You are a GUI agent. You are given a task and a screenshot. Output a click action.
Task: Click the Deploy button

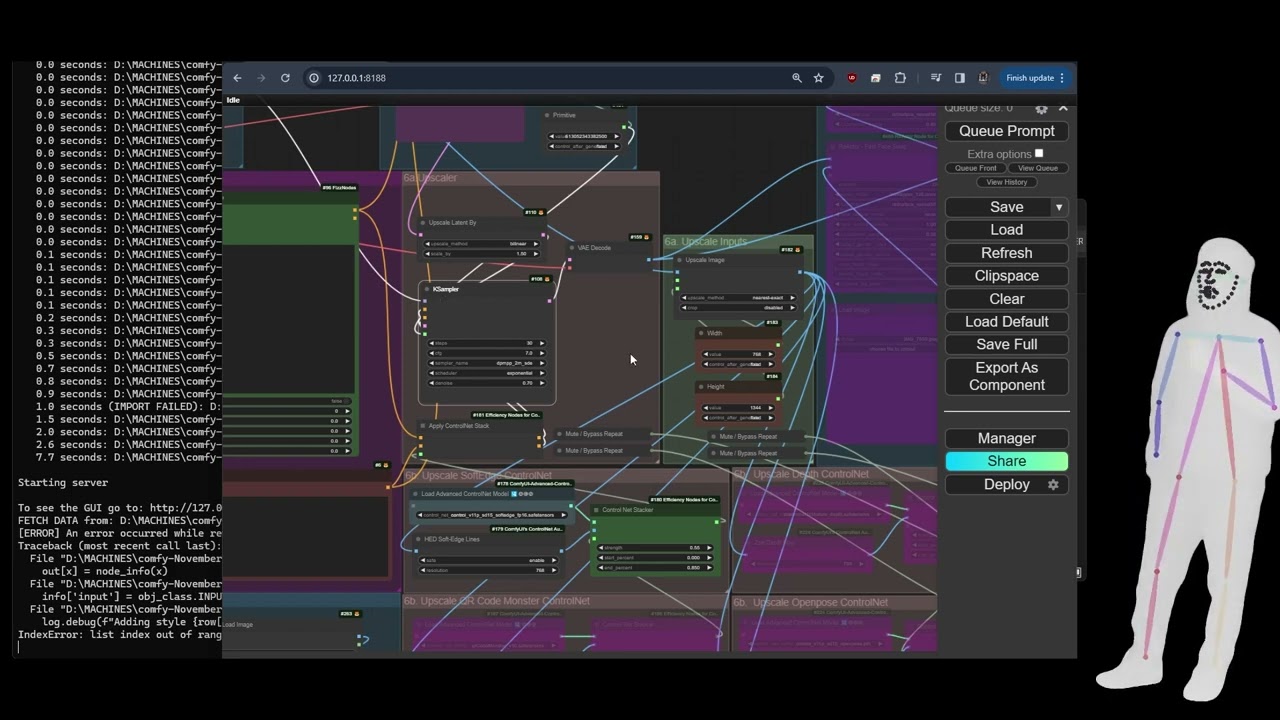(x=1007, y=484)
